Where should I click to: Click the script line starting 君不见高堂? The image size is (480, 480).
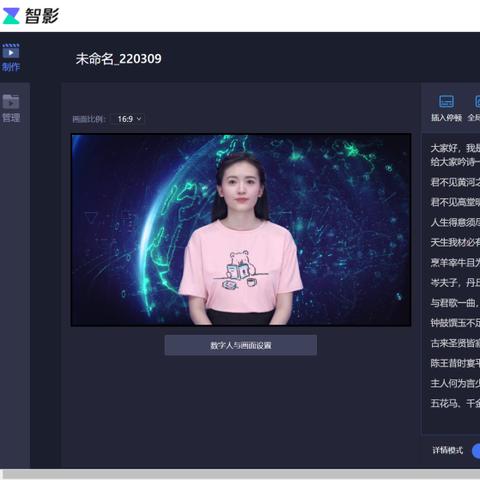(x=455, y=202)
